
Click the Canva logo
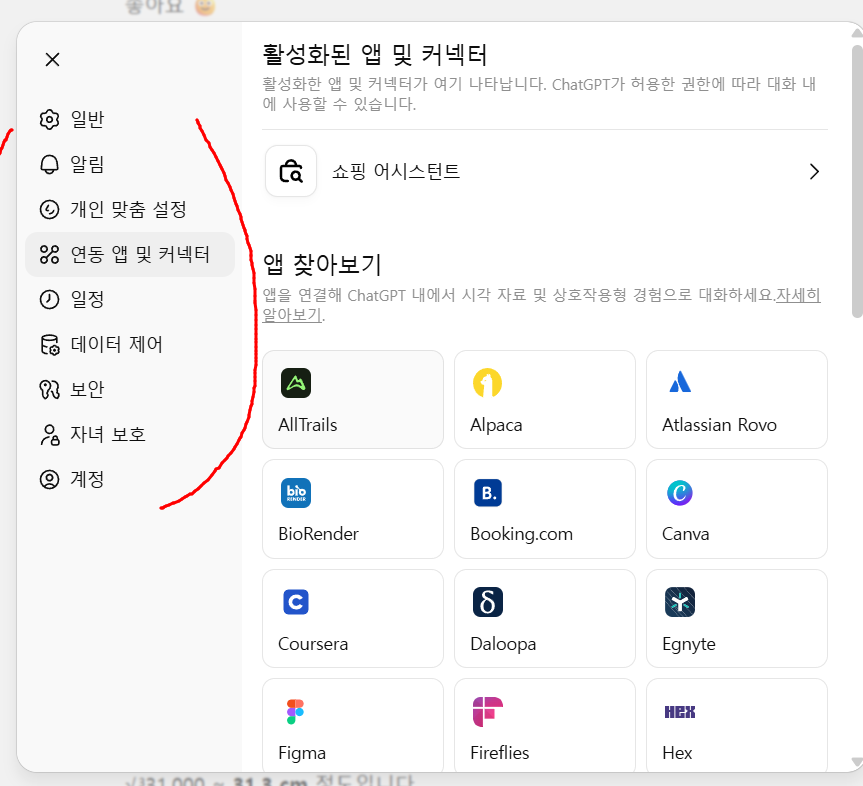coord(680,493)
